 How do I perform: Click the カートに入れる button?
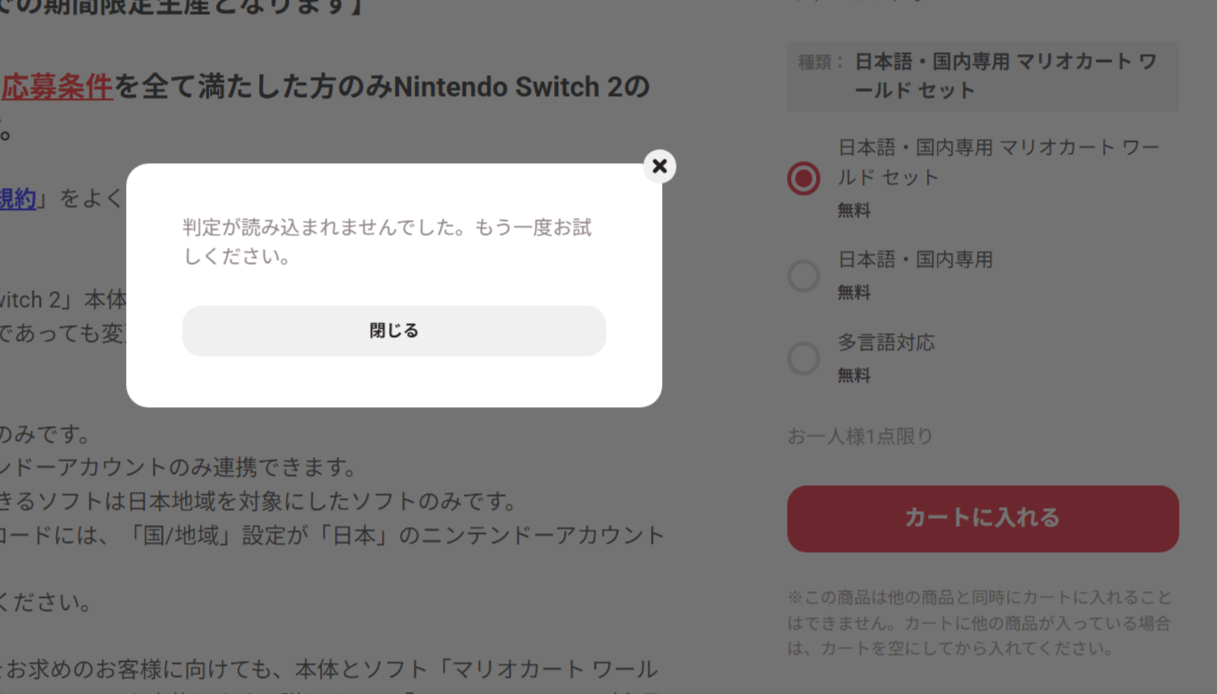982,518
